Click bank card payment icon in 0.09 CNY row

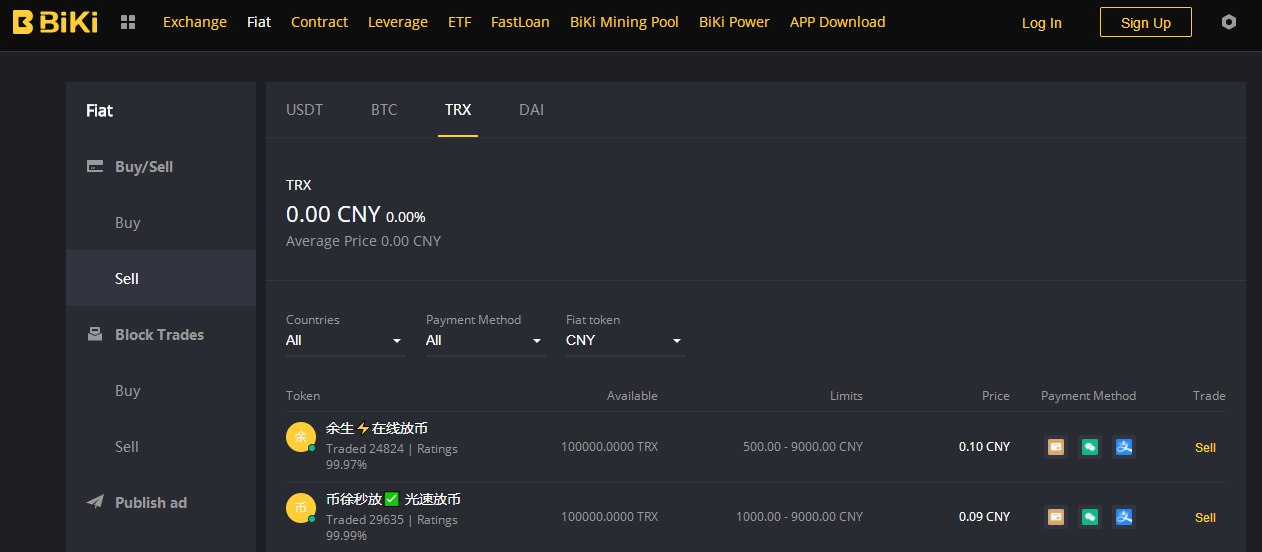point(1055,517)
